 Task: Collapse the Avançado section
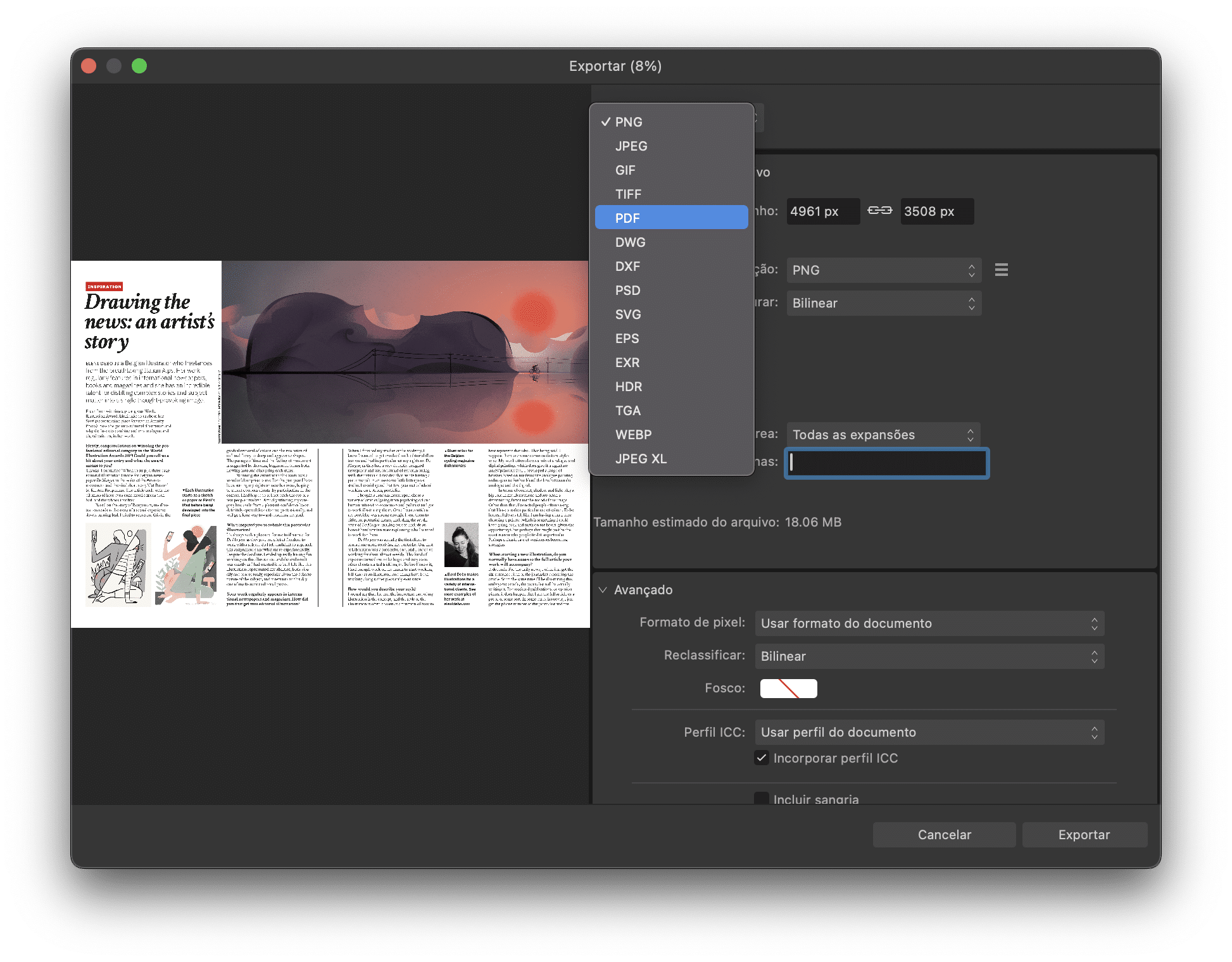point(603,590)
